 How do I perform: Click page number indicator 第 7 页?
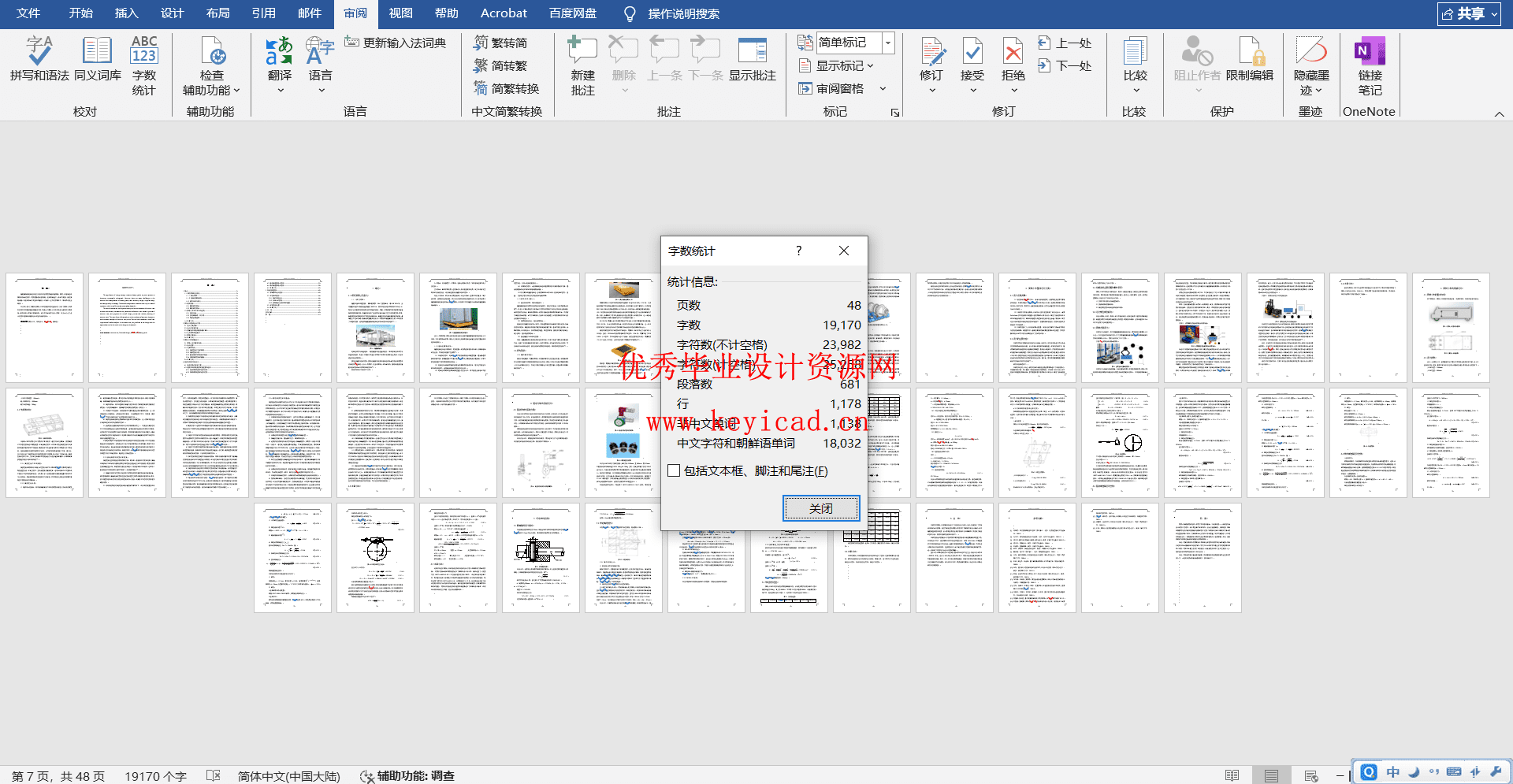pos(58,776)
